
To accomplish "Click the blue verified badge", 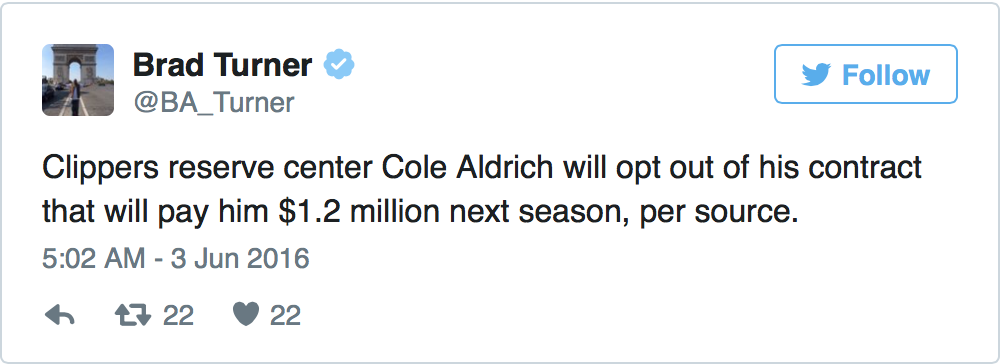I will coord(339,64).
